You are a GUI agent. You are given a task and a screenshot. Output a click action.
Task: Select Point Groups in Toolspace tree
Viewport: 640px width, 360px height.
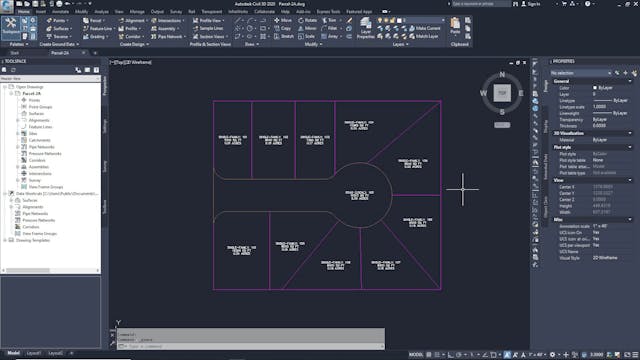coord(40,107)
